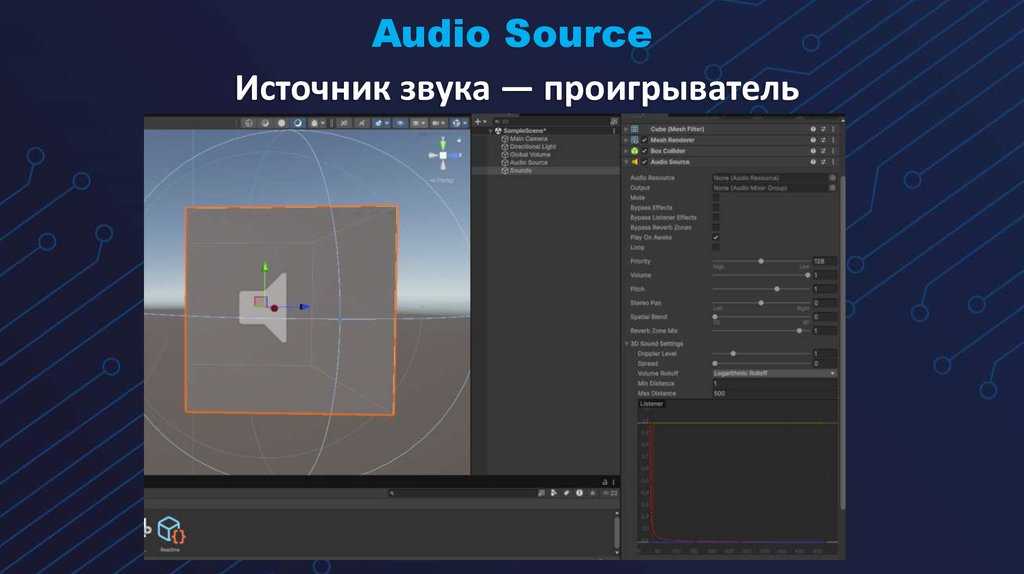Enable Bypass Effects checkbox
Viewport: 1024px width, 574px height.
click(716, 208)
